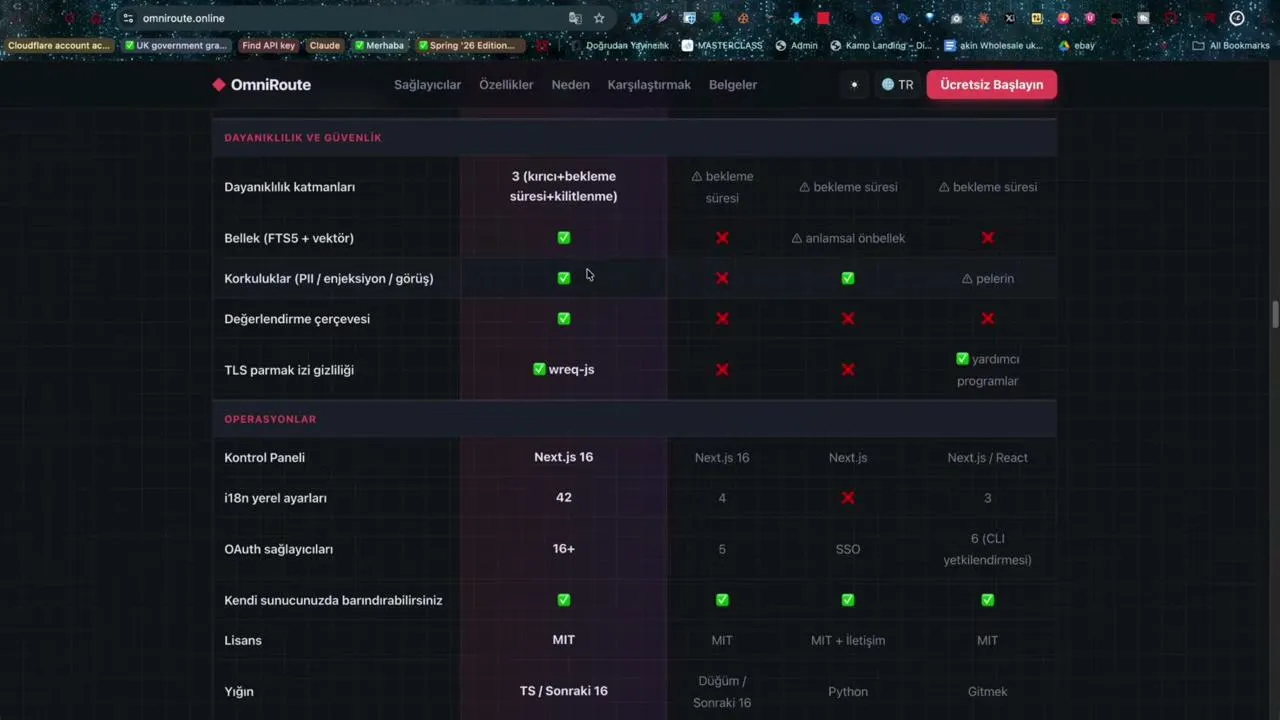Click the Korkuluklar row label

tap(329, 279)
